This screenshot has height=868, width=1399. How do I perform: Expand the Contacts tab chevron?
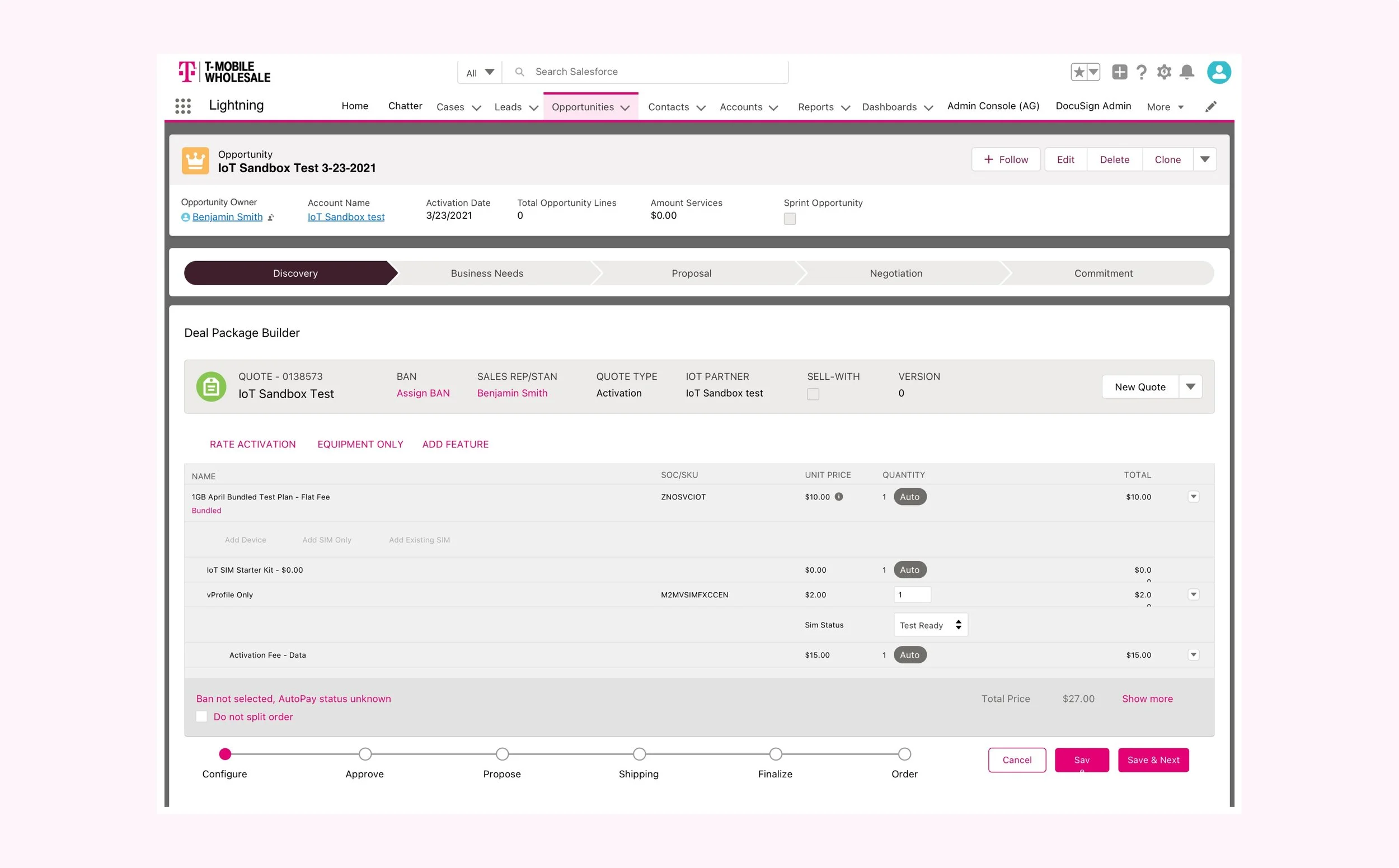click(701, 107)
